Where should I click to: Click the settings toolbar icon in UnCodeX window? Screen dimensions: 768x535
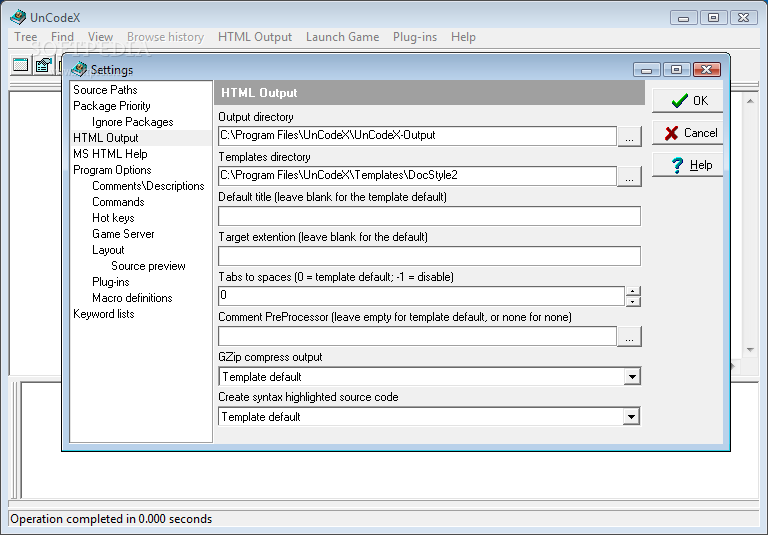coord(43,65)
